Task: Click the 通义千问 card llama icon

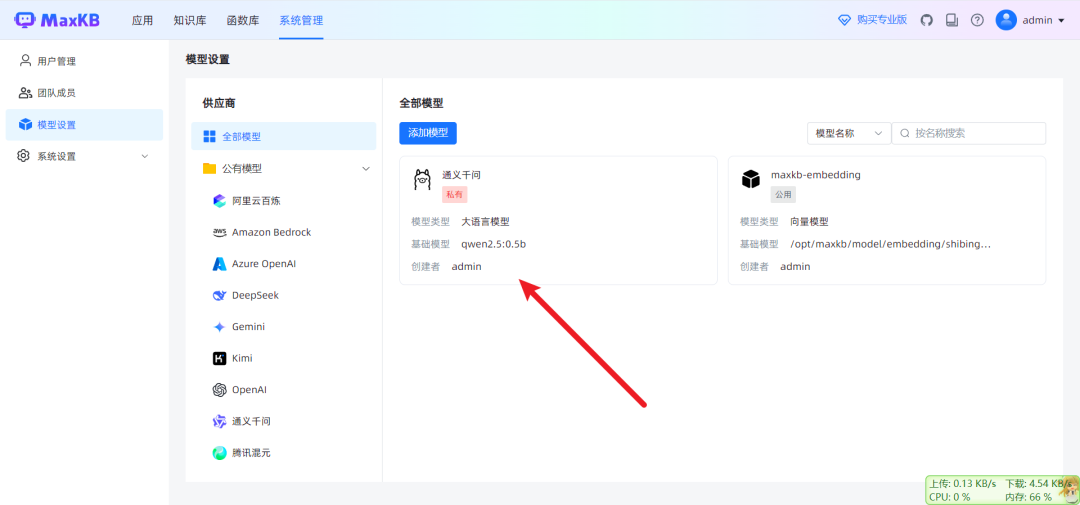Action: pyautogui.click(x=422, y=179)
